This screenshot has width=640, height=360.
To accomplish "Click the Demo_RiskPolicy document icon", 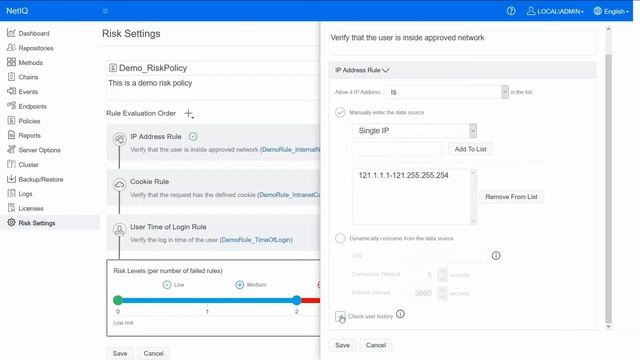I will 113,68.
